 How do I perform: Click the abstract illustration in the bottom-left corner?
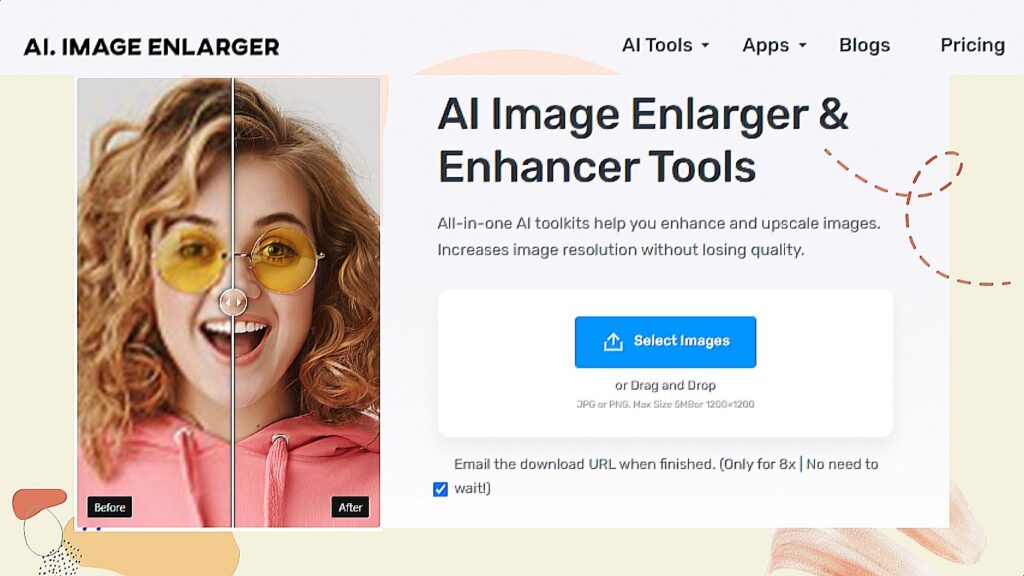[50, 532]
